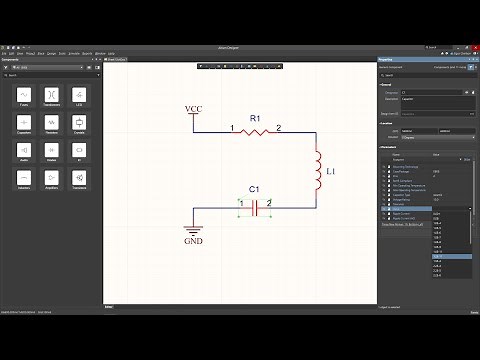The image size is (480, 360).
Task: Choose the highlighted entry in Value list
Action: click(x=452, y=257)
